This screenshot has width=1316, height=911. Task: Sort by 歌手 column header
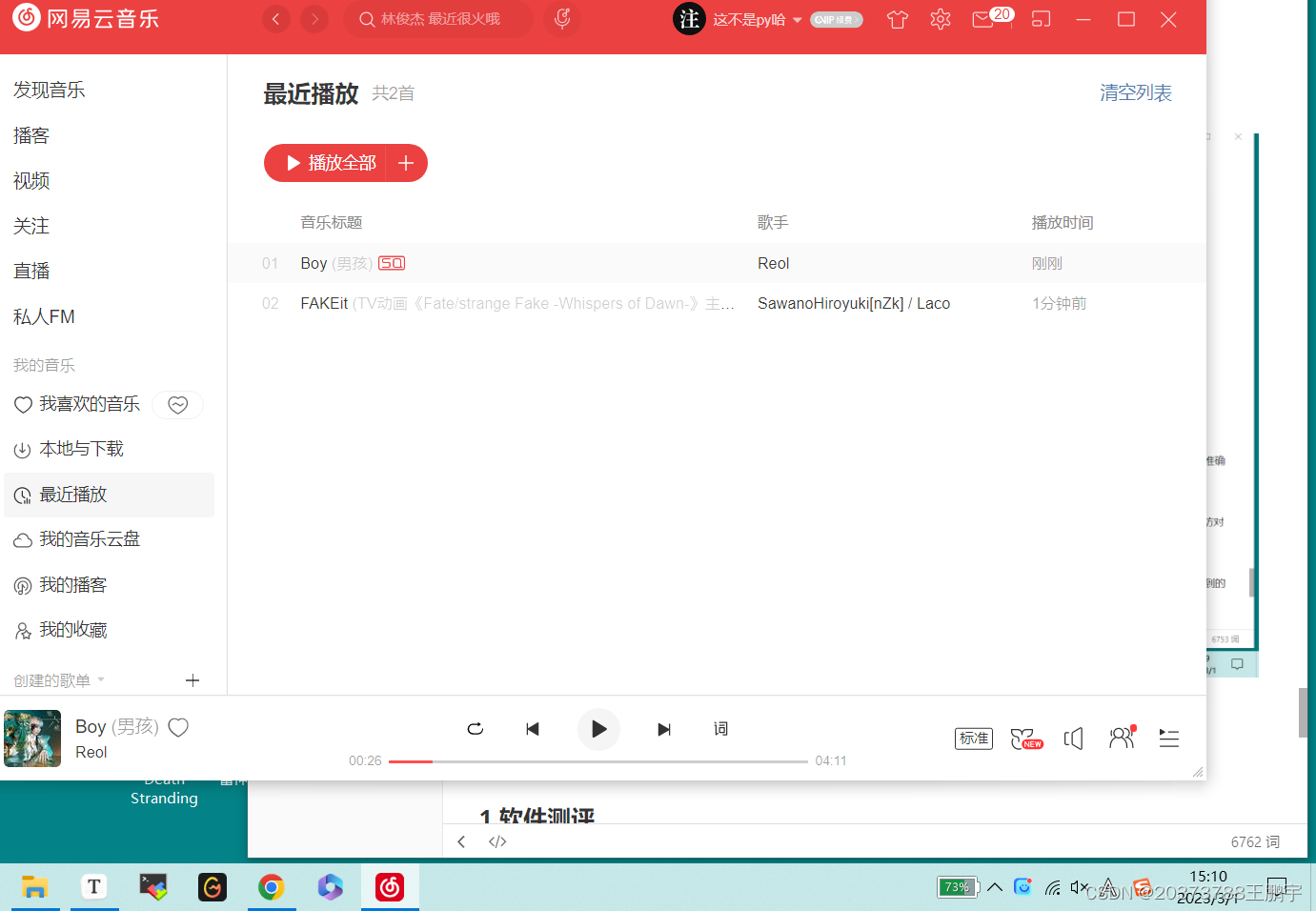click(773, 222)
